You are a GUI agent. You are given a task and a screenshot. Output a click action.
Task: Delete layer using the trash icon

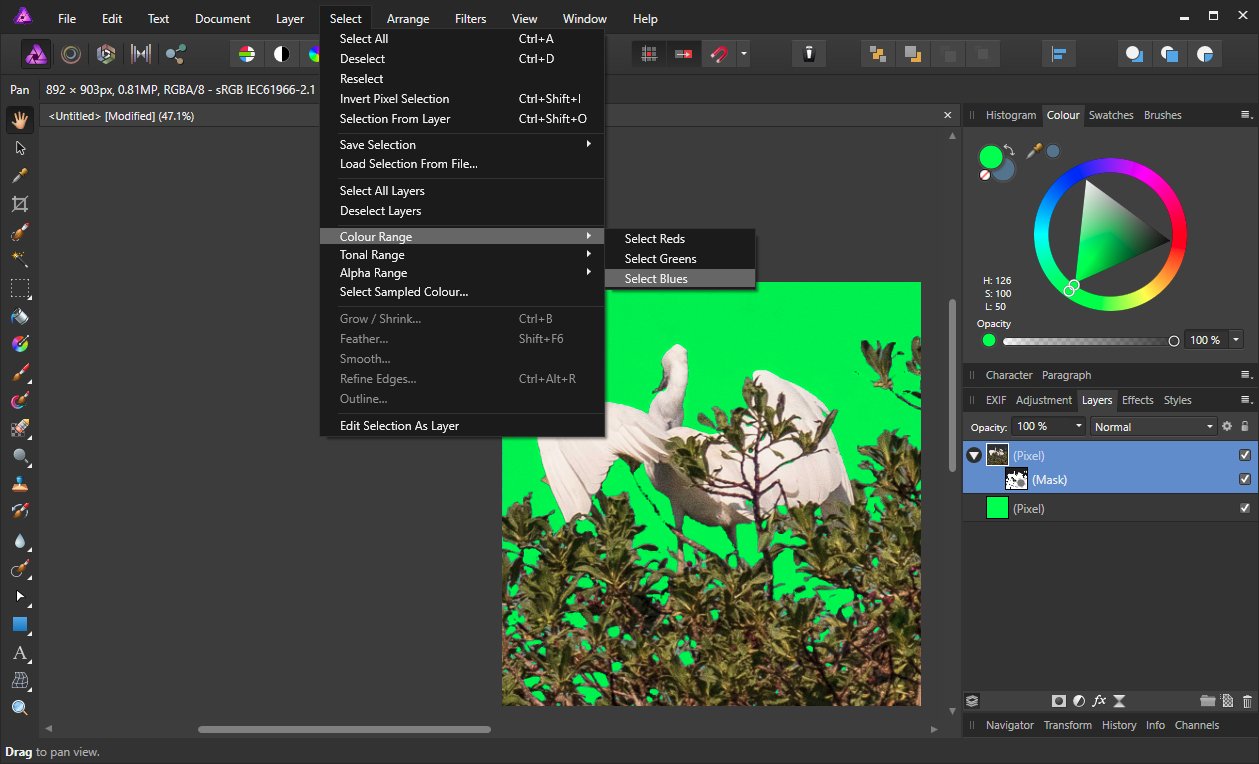coord(1247,701)
